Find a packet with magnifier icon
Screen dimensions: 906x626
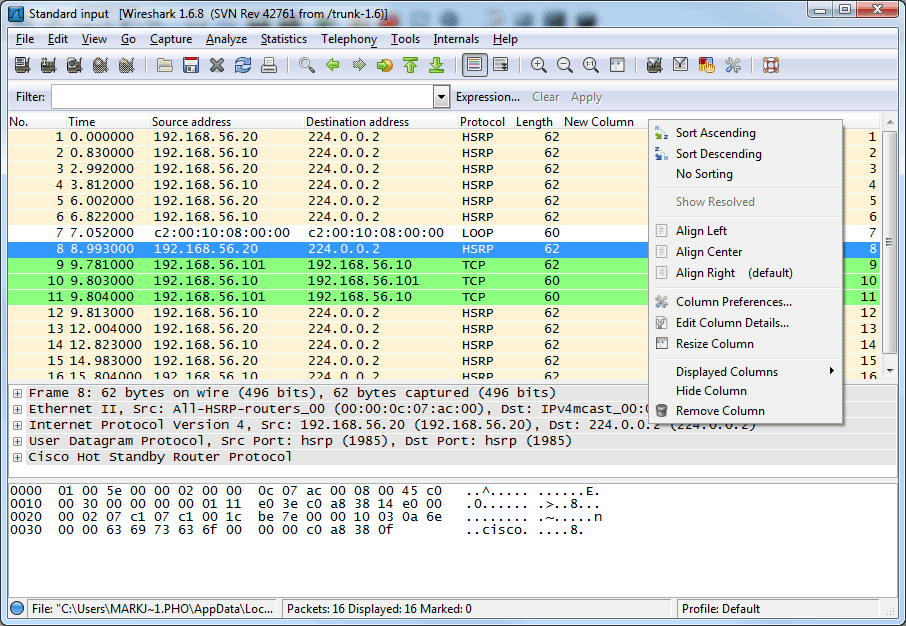pos(307,65)
